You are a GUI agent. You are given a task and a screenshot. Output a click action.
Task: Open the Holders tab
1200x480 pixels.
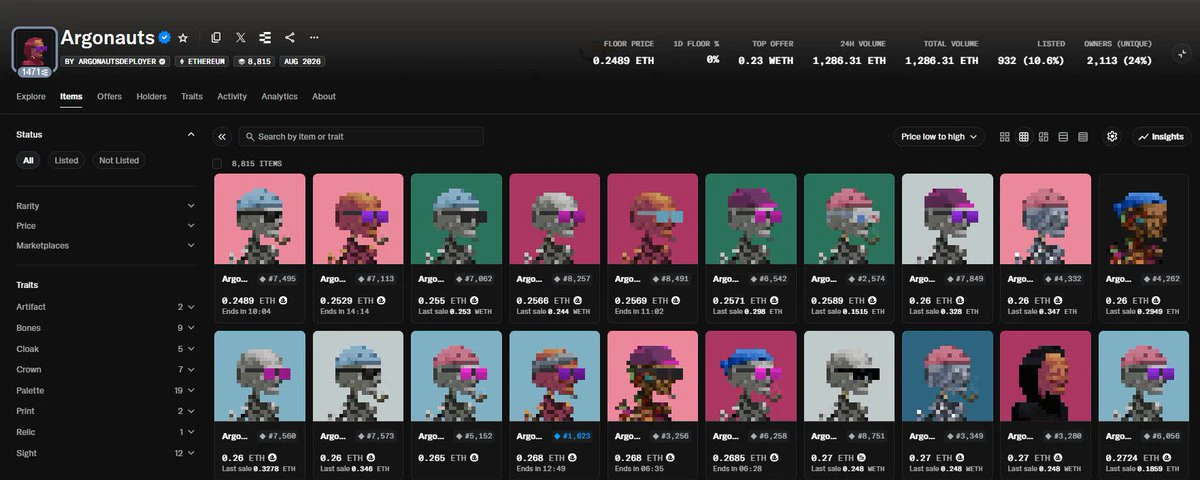(151, 97)
